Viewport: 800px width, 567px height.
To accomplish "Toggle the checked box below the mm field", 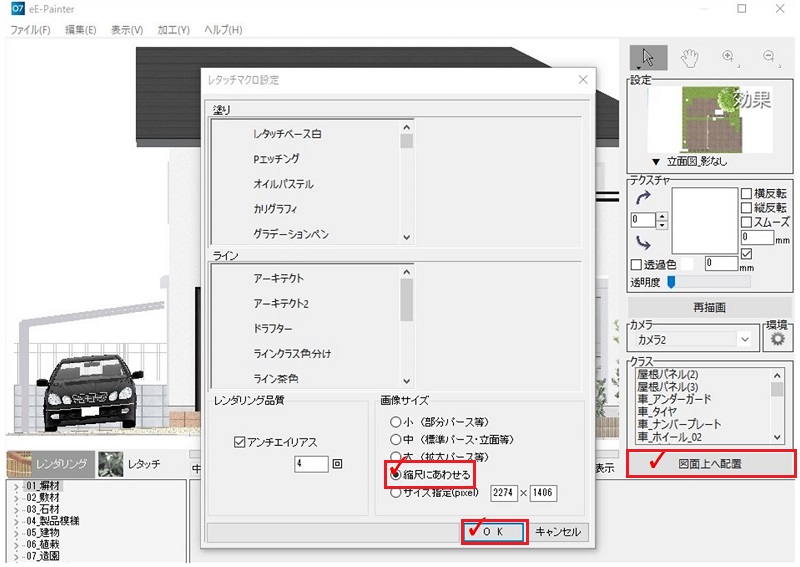I will (x=746, y=254).
